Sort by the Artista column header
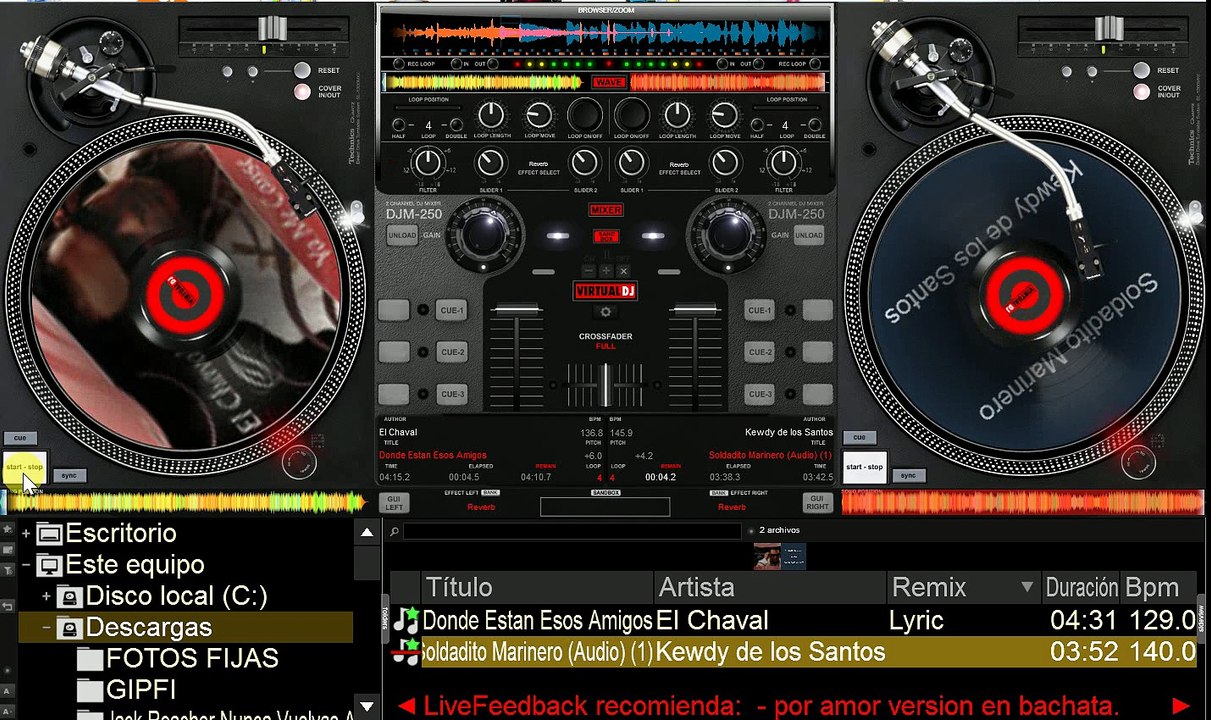 click(771, 588)
